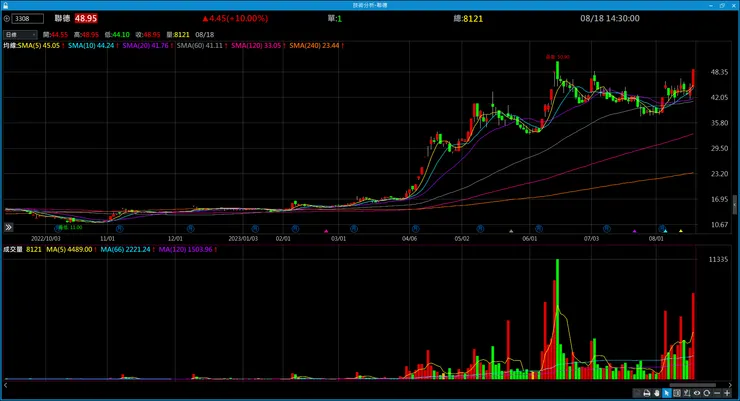Click the scroll right arrow below volume chart
This screenshot has width=740, height=401.
tap(731, 385)
